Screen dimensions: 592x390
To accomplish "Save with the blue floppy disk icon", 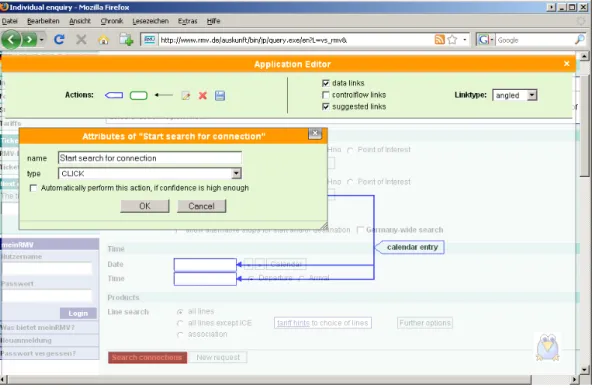I will (220, 96).
